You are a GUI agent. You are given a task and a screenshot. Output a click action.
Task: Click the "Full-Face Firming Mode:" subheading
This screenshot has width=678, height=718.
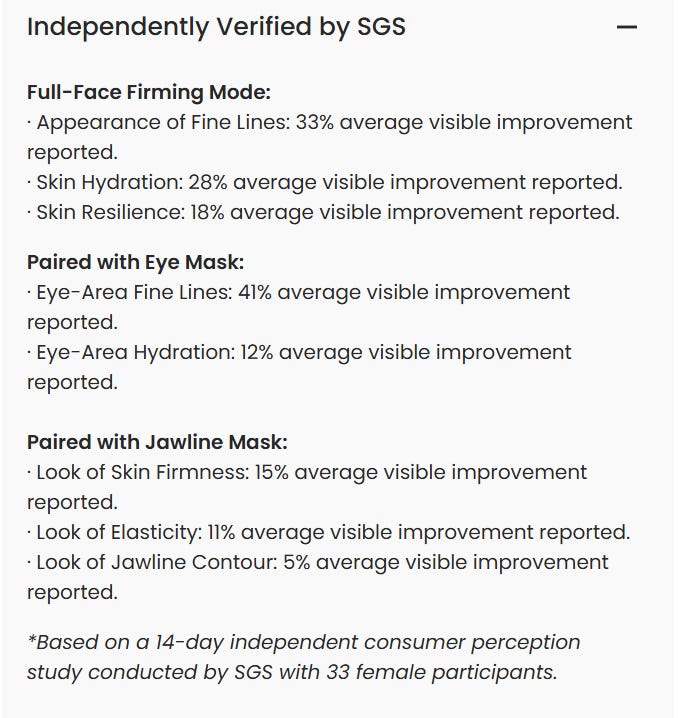pyautogui.click(x=149, y=93)
